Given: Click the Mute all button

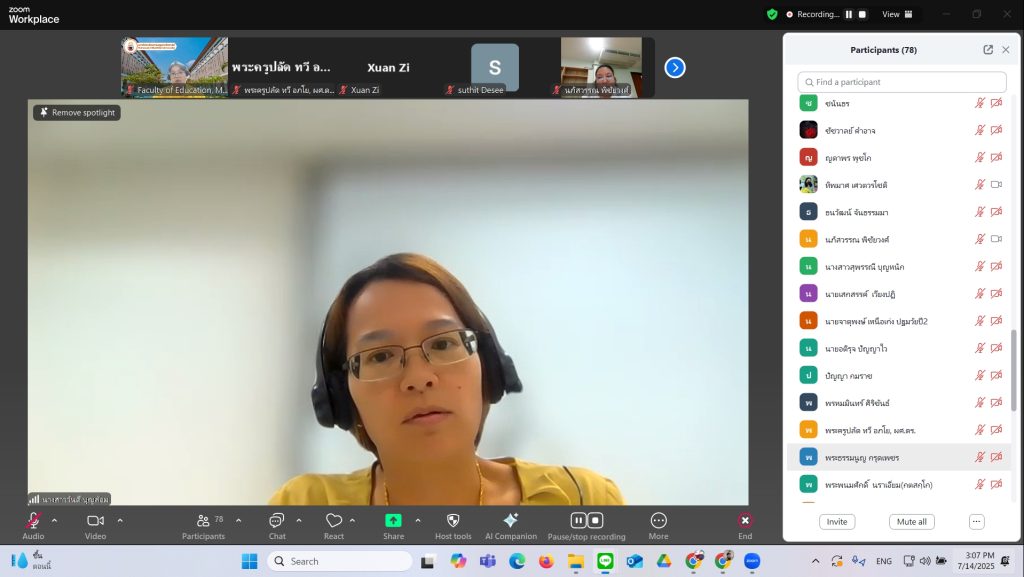Looking at the screenshot, I should tap(912, 522).
